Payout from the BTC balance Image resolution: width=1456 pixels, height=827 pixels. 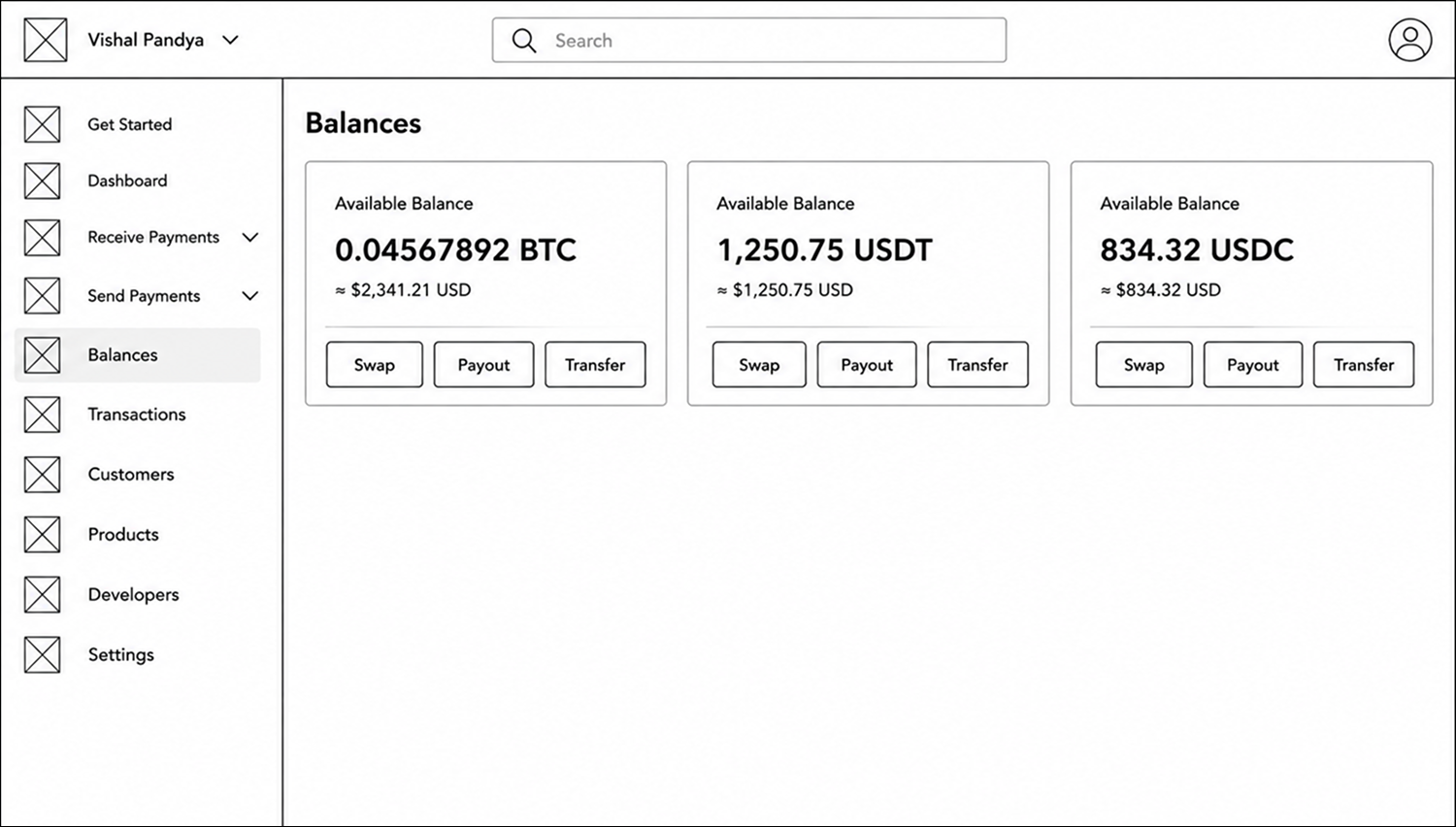pos(483,365)
